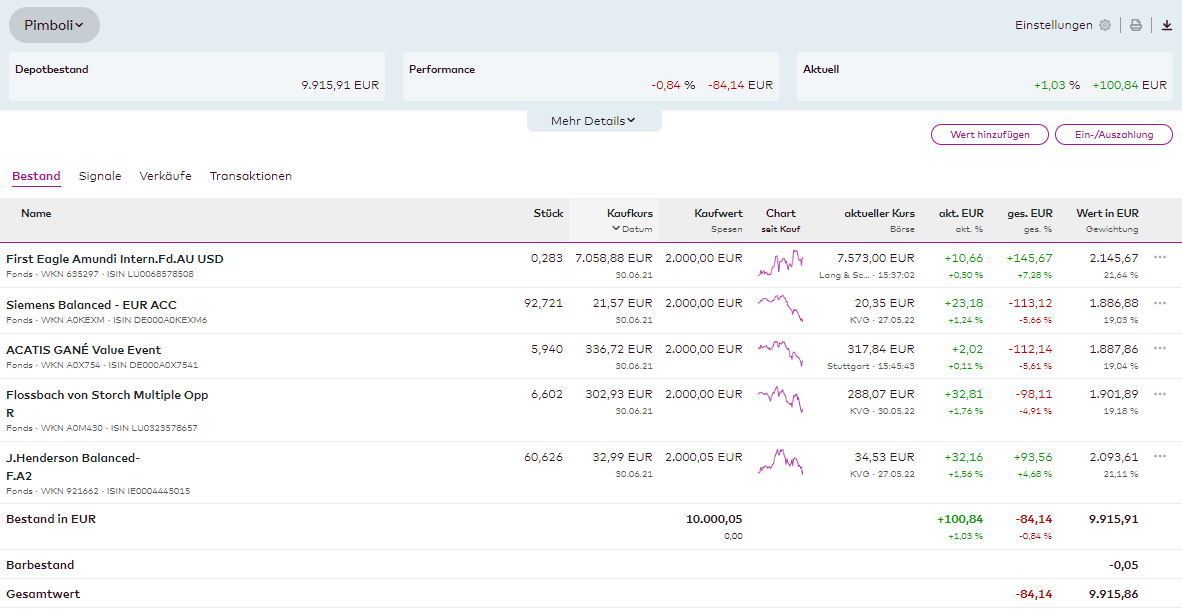The image size is (1182, 615).
Task: Click the download icon
Action: pos(1166,26)
